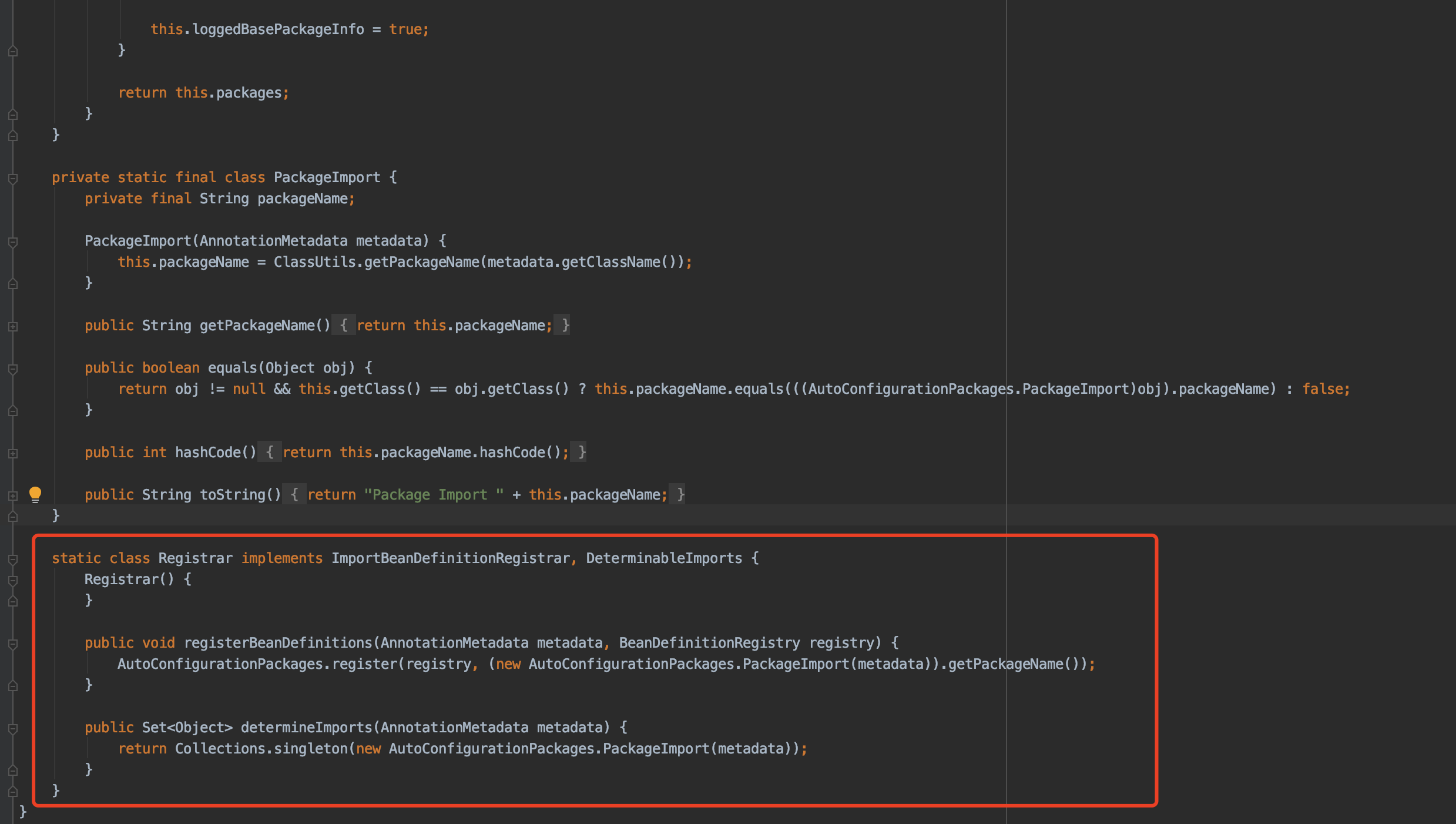Image resolution: width=1456 pixels, height=824 pixels.
Task: Expand the folded getPackageName method via gutter
Action: pos(13,326)
